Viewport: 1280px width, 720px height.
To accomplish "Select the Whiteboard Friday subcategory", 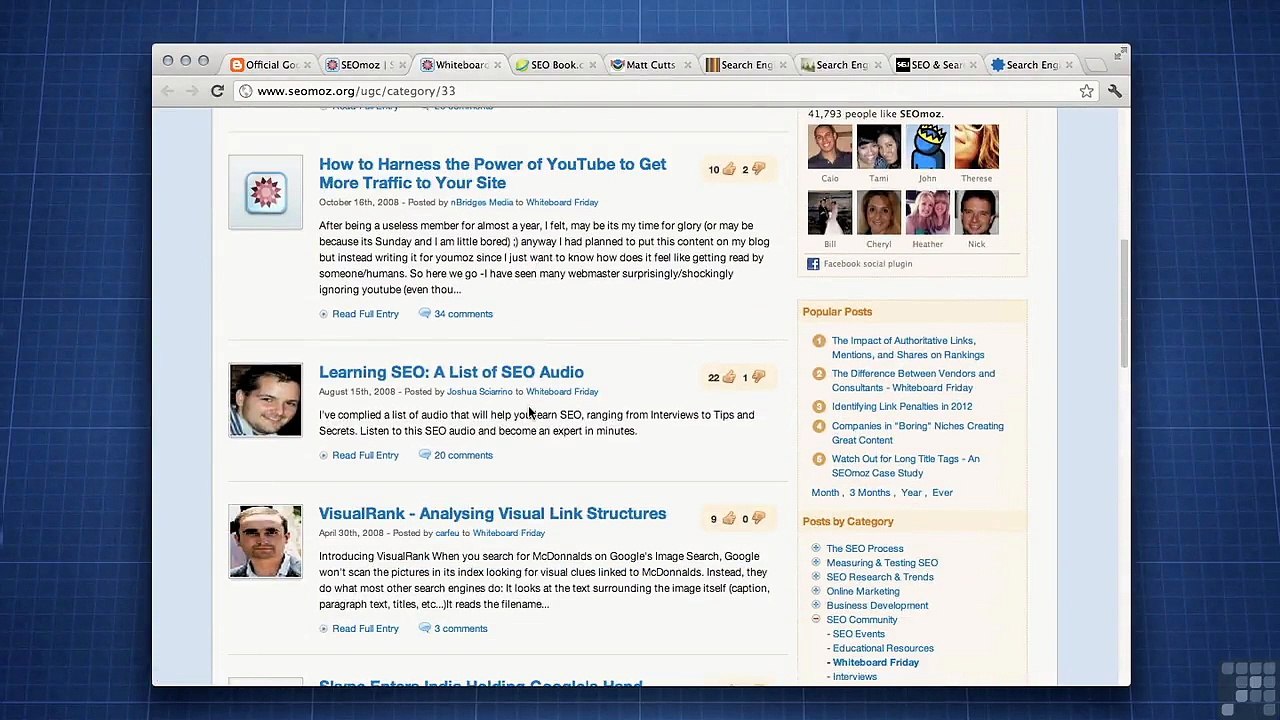I will [876, 662].
